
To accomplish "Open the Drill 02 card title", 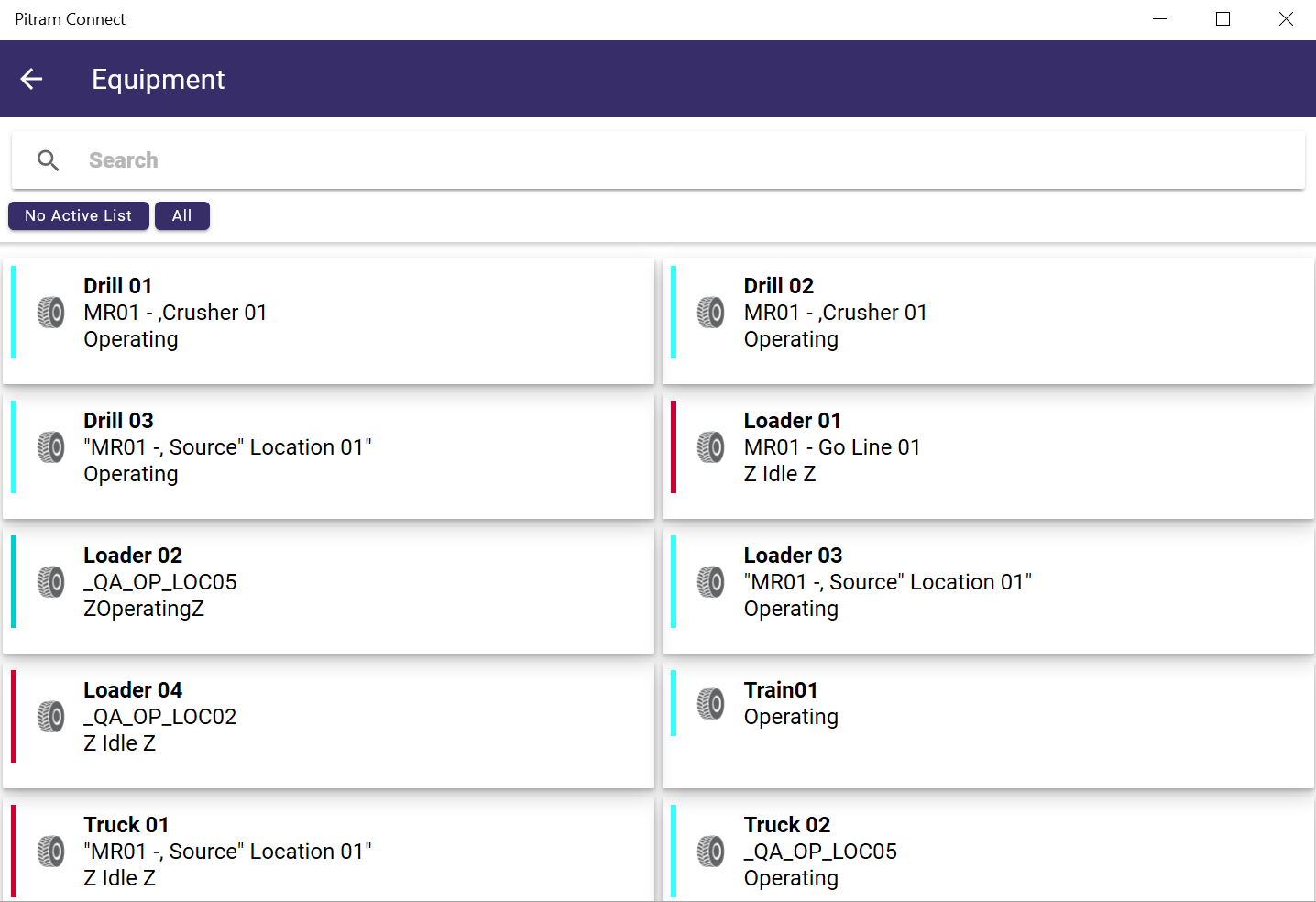I will click(778, 286).
